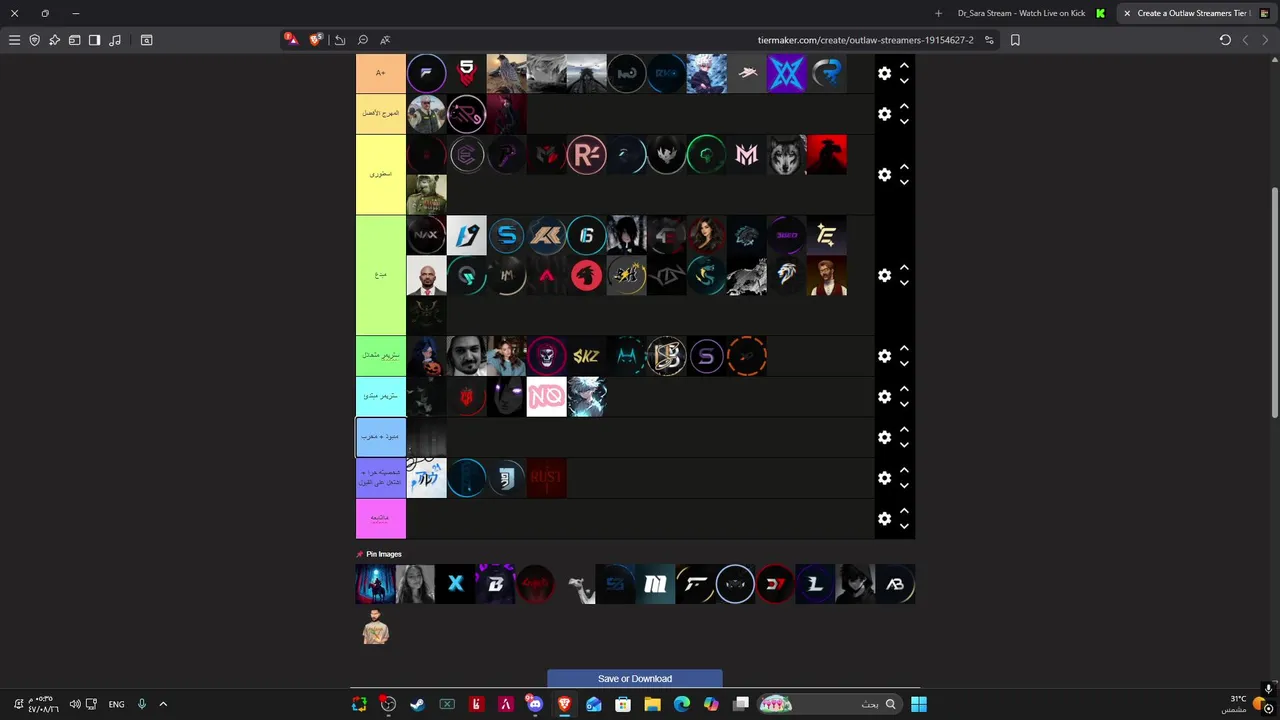Viewport: 1280px width, 720px height.
Task: Open the Brave VPN shield icon
Action: click(34, 40)
